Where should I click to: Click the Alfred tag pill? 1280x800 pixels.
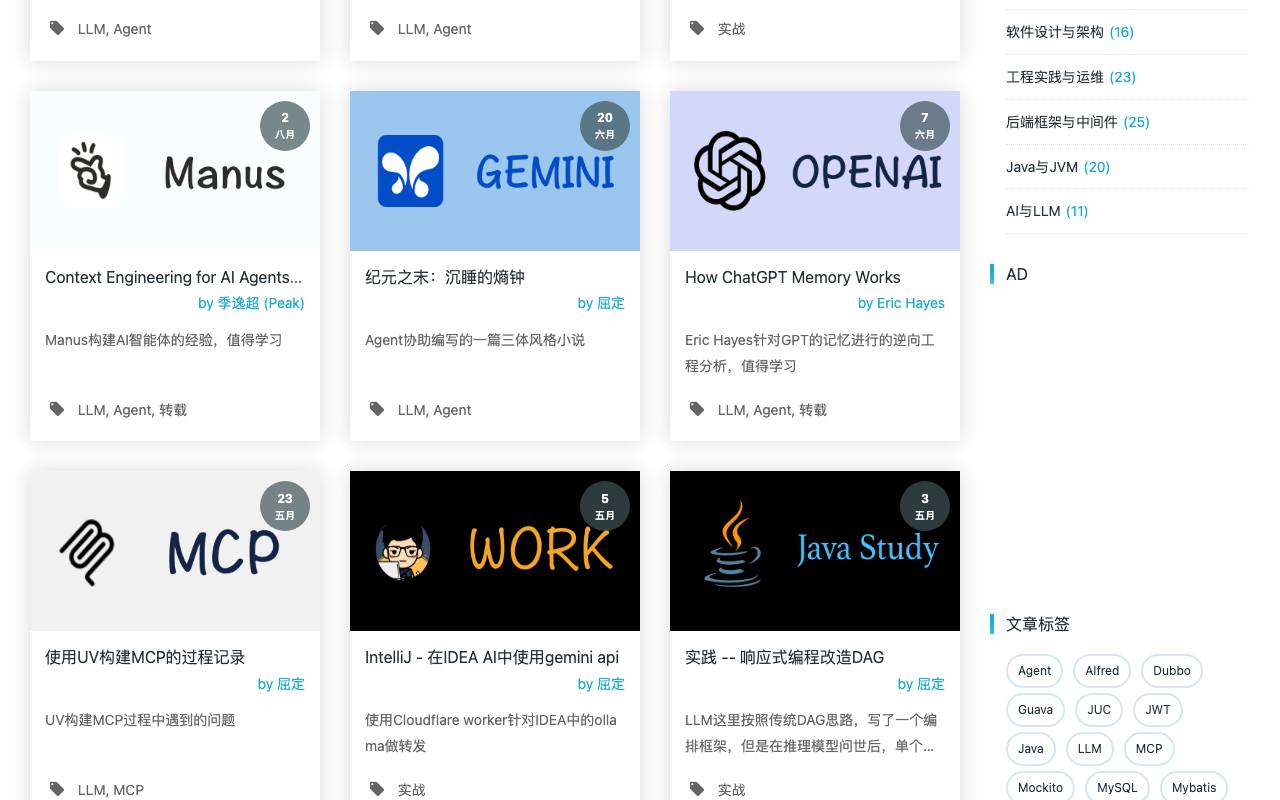point(1102,671)
